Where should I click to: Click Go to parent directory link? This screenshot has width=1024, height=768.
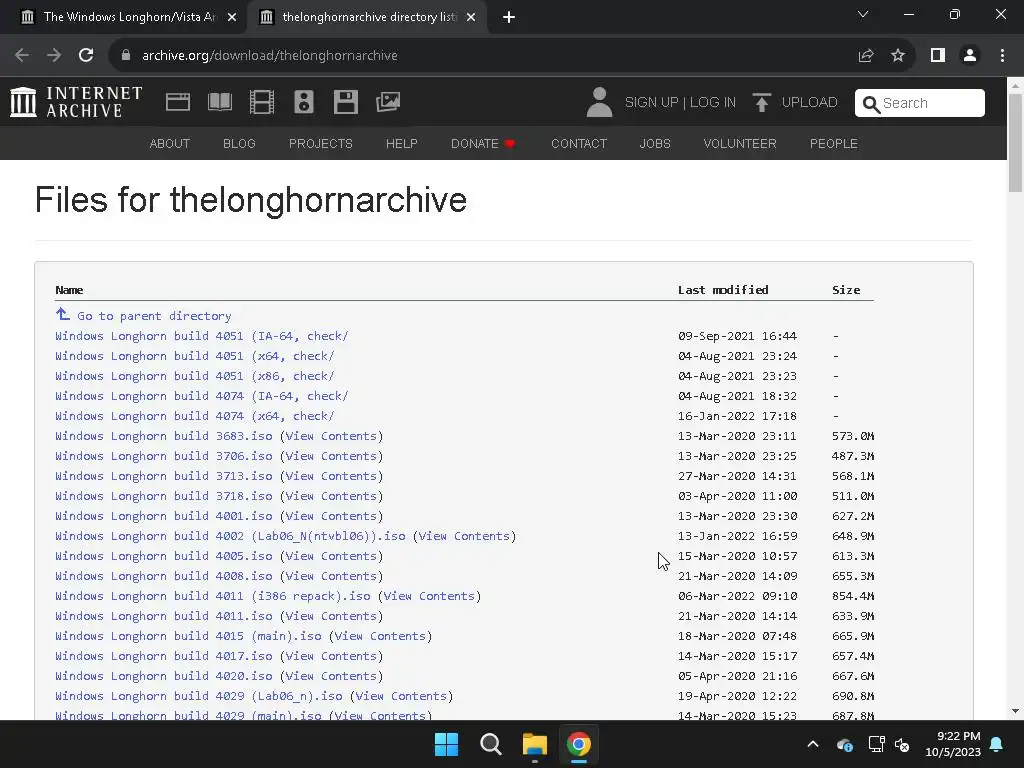[x=154, y=316]
